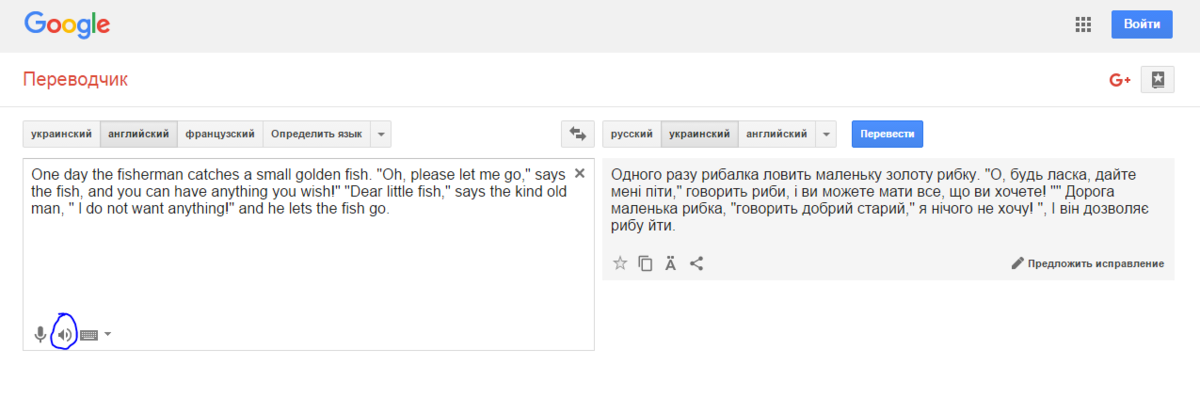Viewport: 1200px width, 413px height.
Task: Save translation with the star icon
Action: (x=620, y=263)
